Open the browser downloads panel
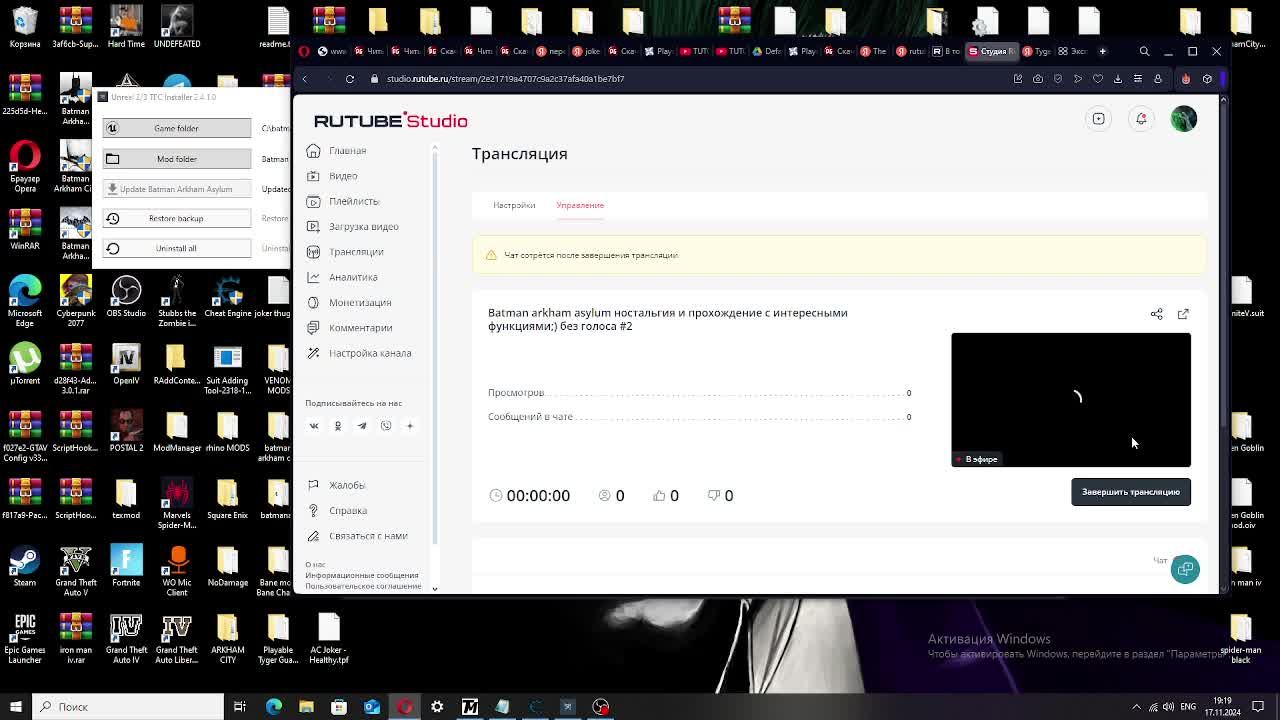 pos(1118,79)
